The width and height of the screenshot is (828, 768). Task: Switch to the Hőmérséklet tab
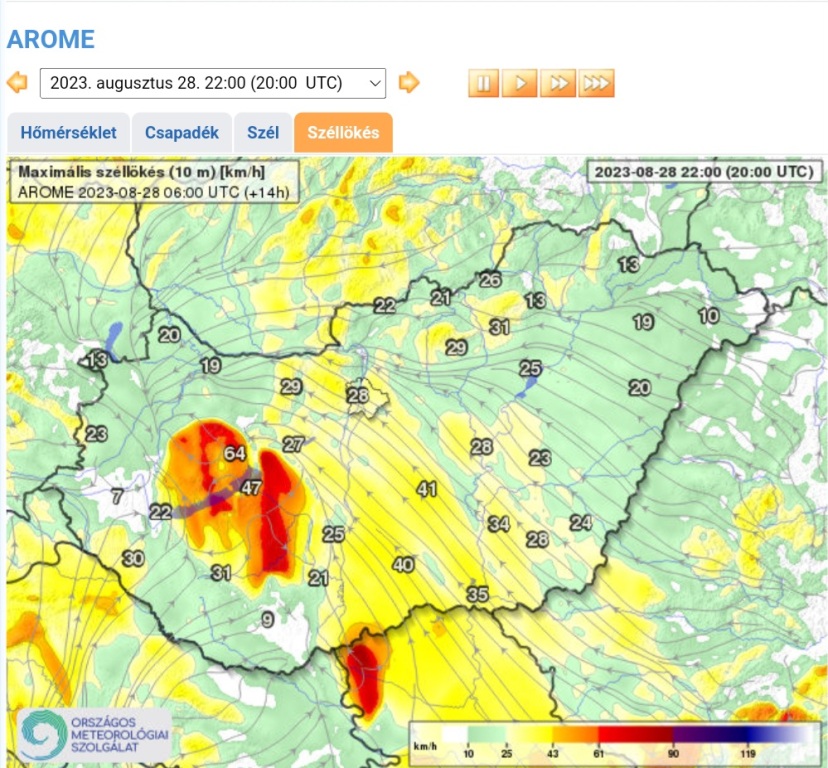(68, 132)
